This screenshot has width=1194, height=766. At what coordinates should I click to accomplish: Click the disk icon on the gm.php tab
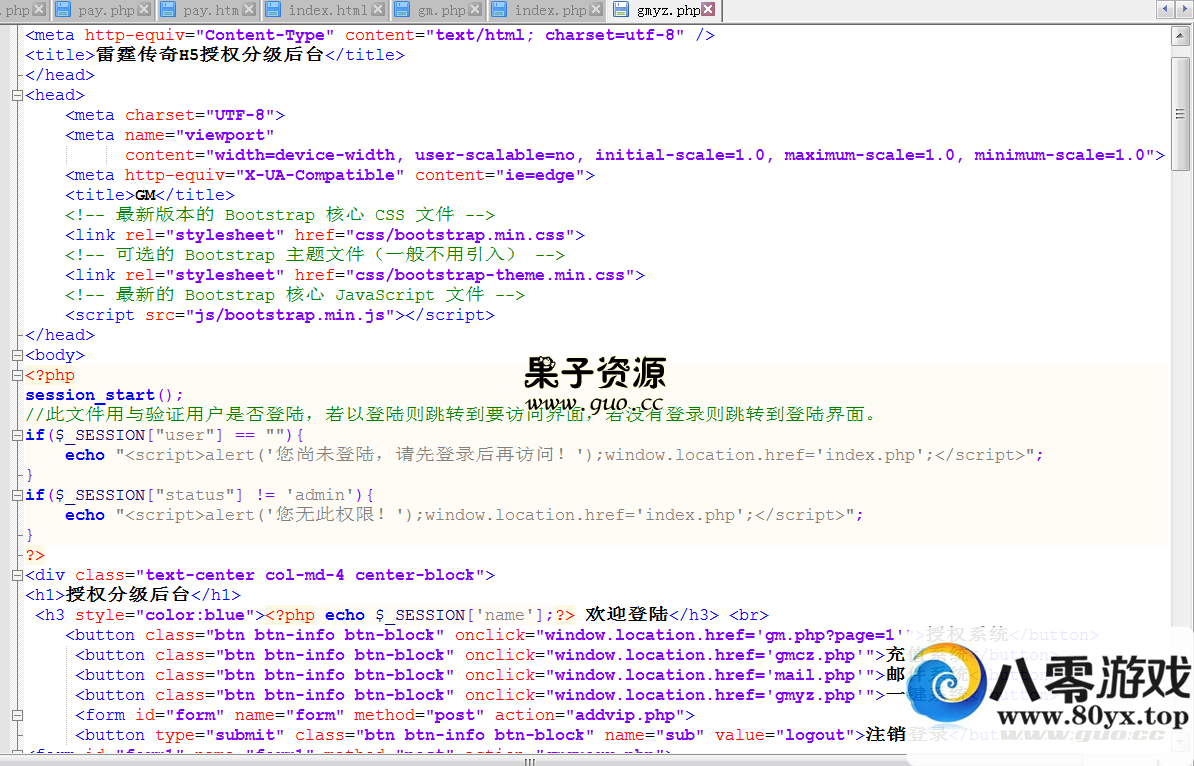coord(402,10)
